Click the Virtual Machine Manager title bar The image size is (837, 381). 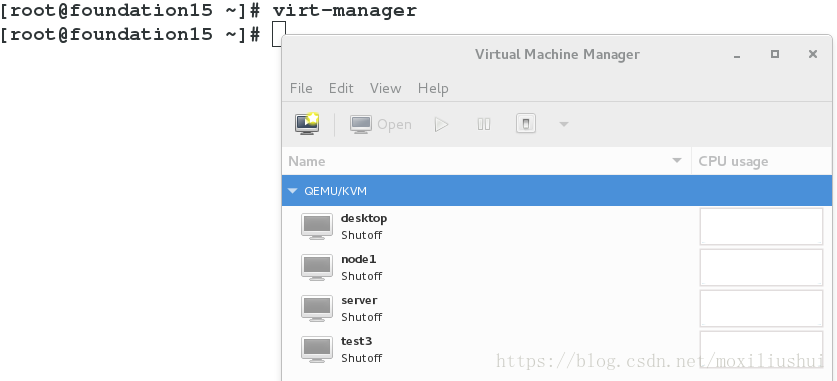557,54
